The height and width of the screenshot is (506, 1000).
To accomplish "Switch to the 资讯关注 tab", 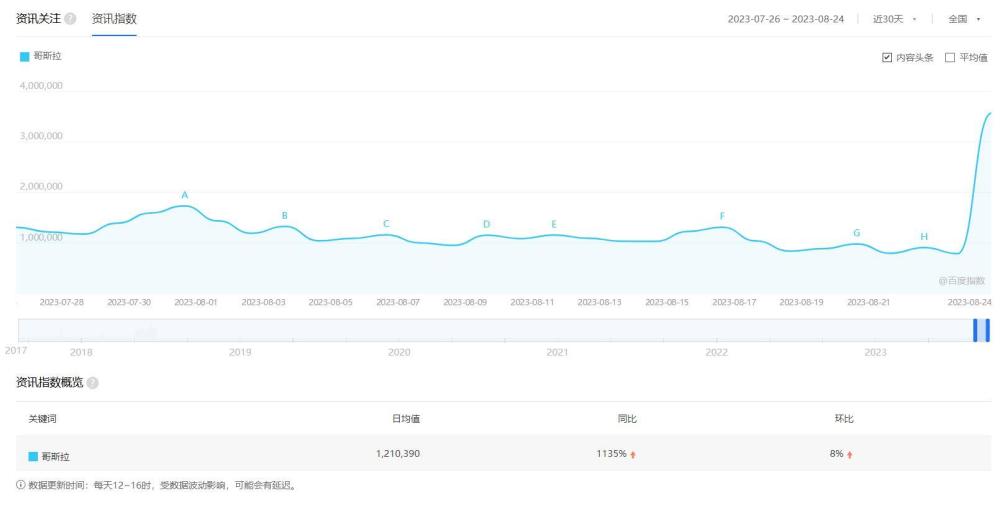I will pyautogui.click(x=38, y=19).
